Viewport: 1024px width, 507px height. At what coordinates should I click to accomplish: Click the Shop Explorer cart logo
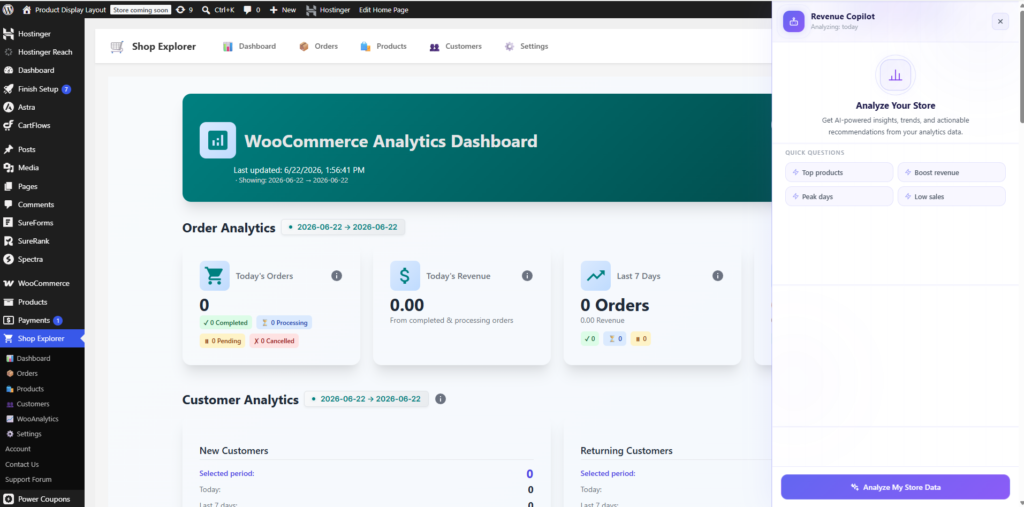(117, 46)
